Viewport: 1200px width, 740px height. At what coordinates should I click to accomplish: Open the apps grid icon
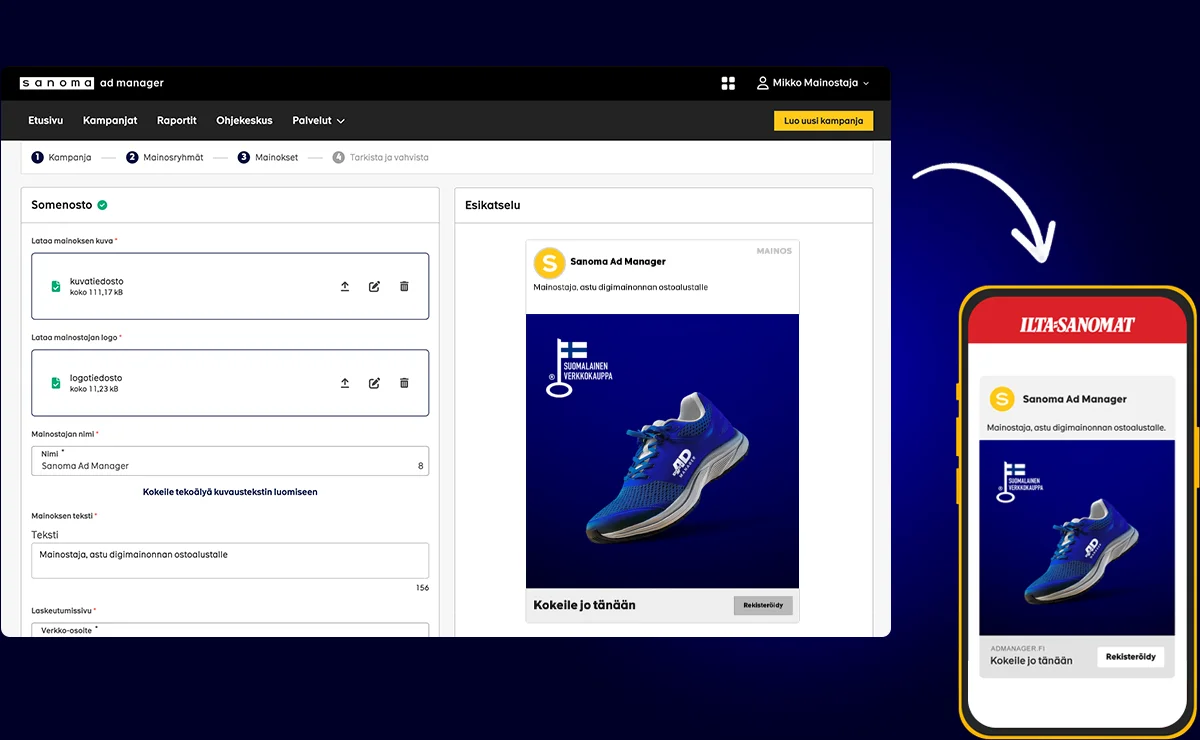click(728, 84)
